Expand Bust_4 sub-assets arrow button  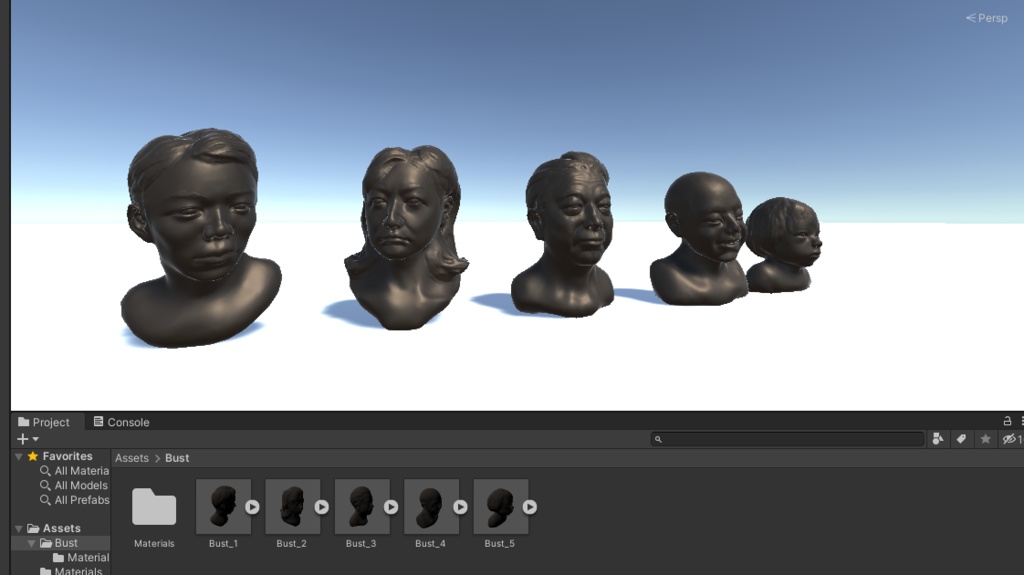460,506
